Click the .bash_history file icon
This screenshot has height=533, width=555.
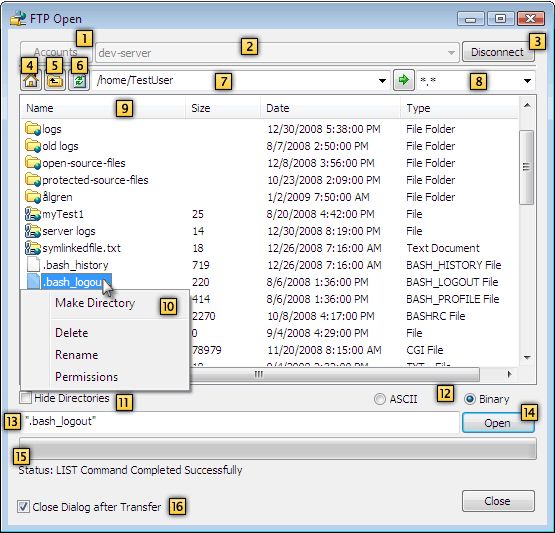pyautogui.click(x=33, y=264)
